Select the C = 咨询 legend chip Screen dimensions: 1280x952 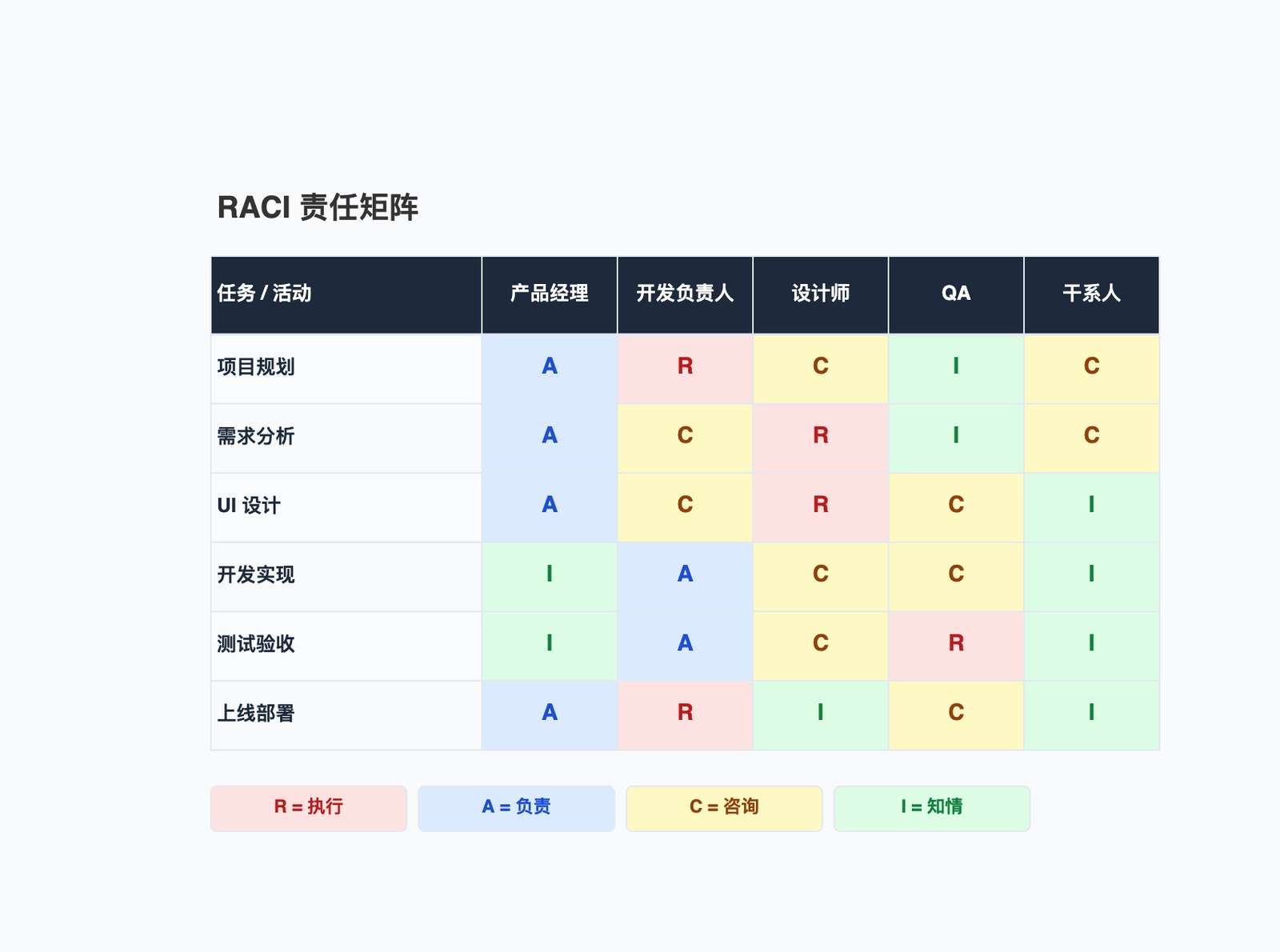(723, 808)
